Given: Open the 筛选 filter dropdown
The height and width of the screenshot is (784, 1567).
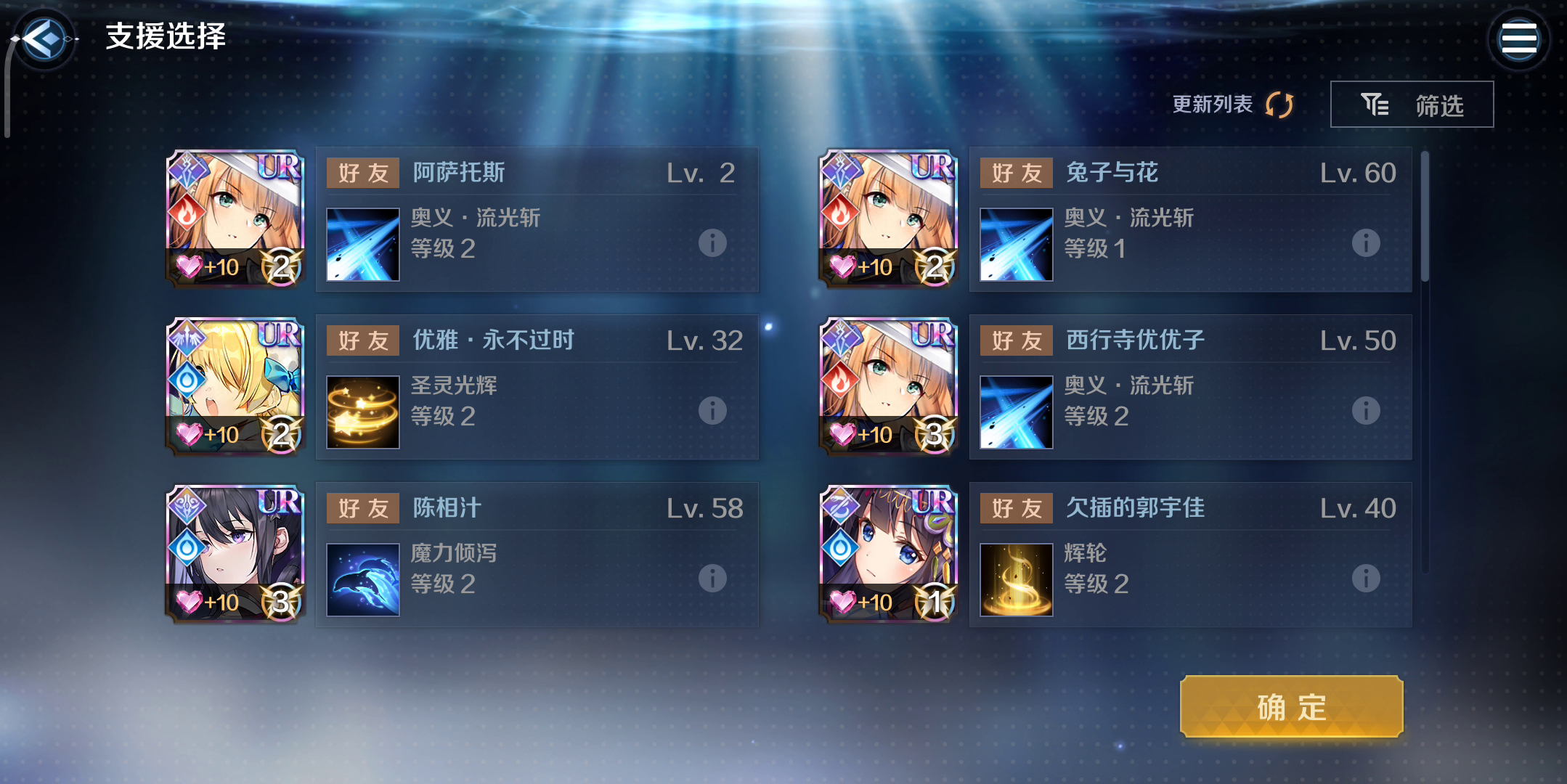Looking at the screenshot, I should click(x=1412, y=105).
